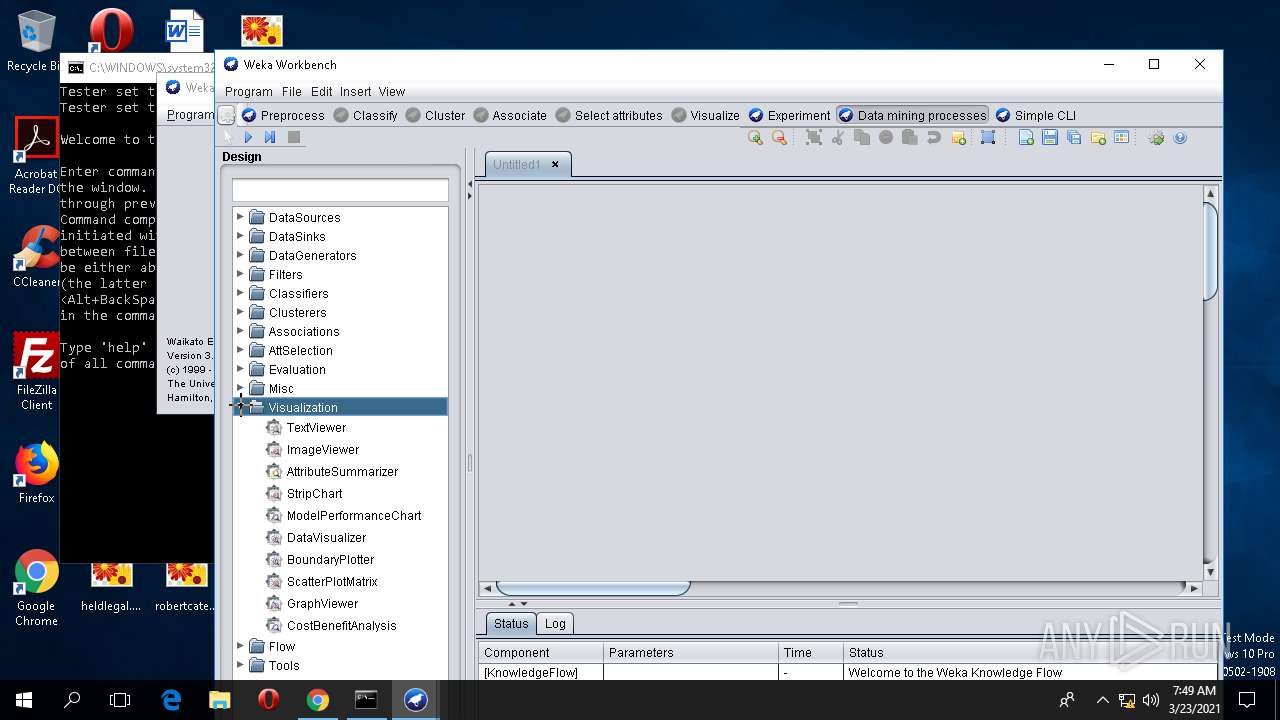
Task: Click the Settings cog toolbar icon
Action: (1156, 138)
